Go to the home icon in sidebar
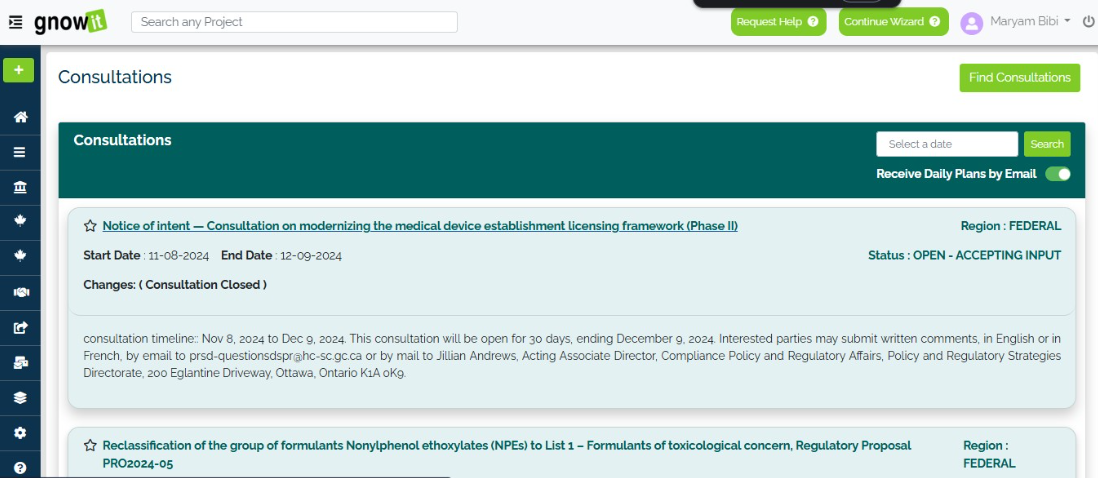Image resolution: width=1098 pixels, height=478 pixels. coord(20,117)
